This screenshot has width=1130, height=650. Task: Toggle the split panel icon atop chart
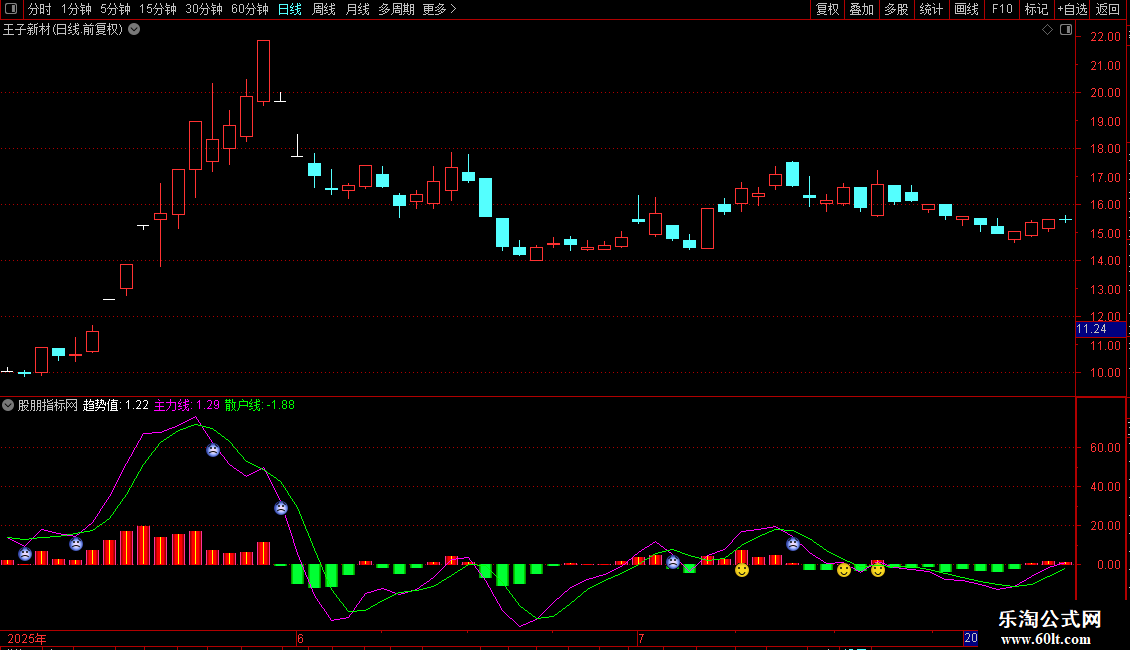(x=1066, y=30)
